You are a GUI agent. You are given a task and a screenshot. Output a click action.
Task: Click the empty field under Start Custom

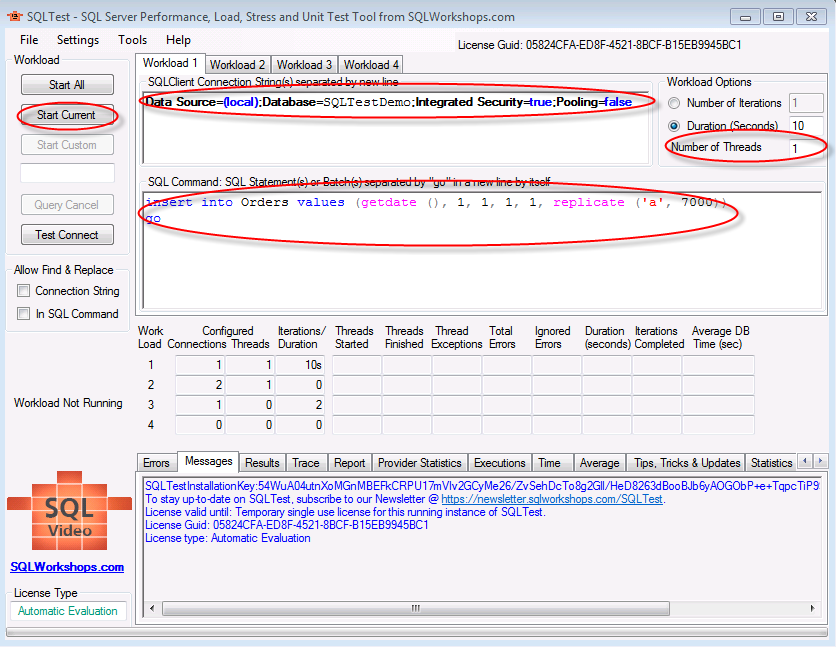(x=67, y=173)
